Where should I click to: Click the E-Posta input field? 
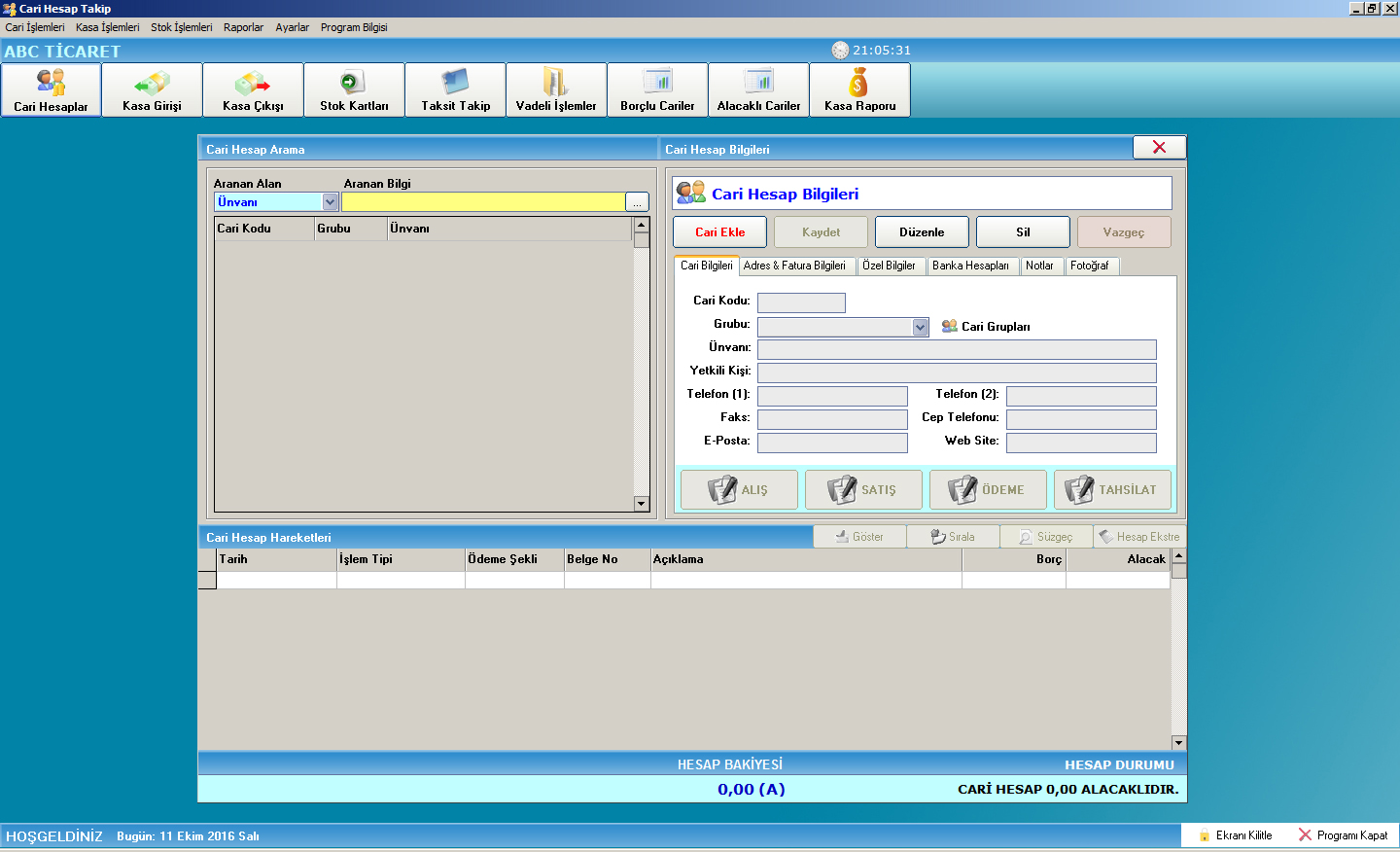[x=832, y=443]
